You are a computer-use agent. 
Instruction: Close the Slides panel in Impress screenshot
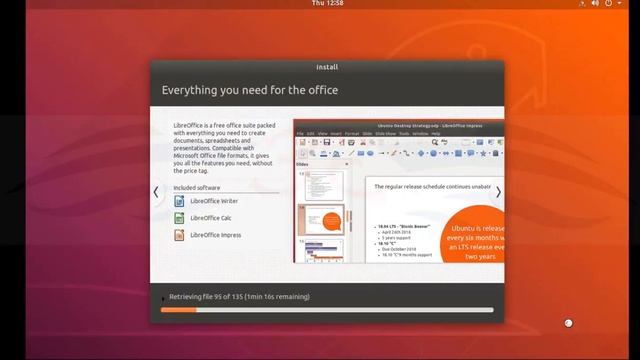[x=347, y=164]
